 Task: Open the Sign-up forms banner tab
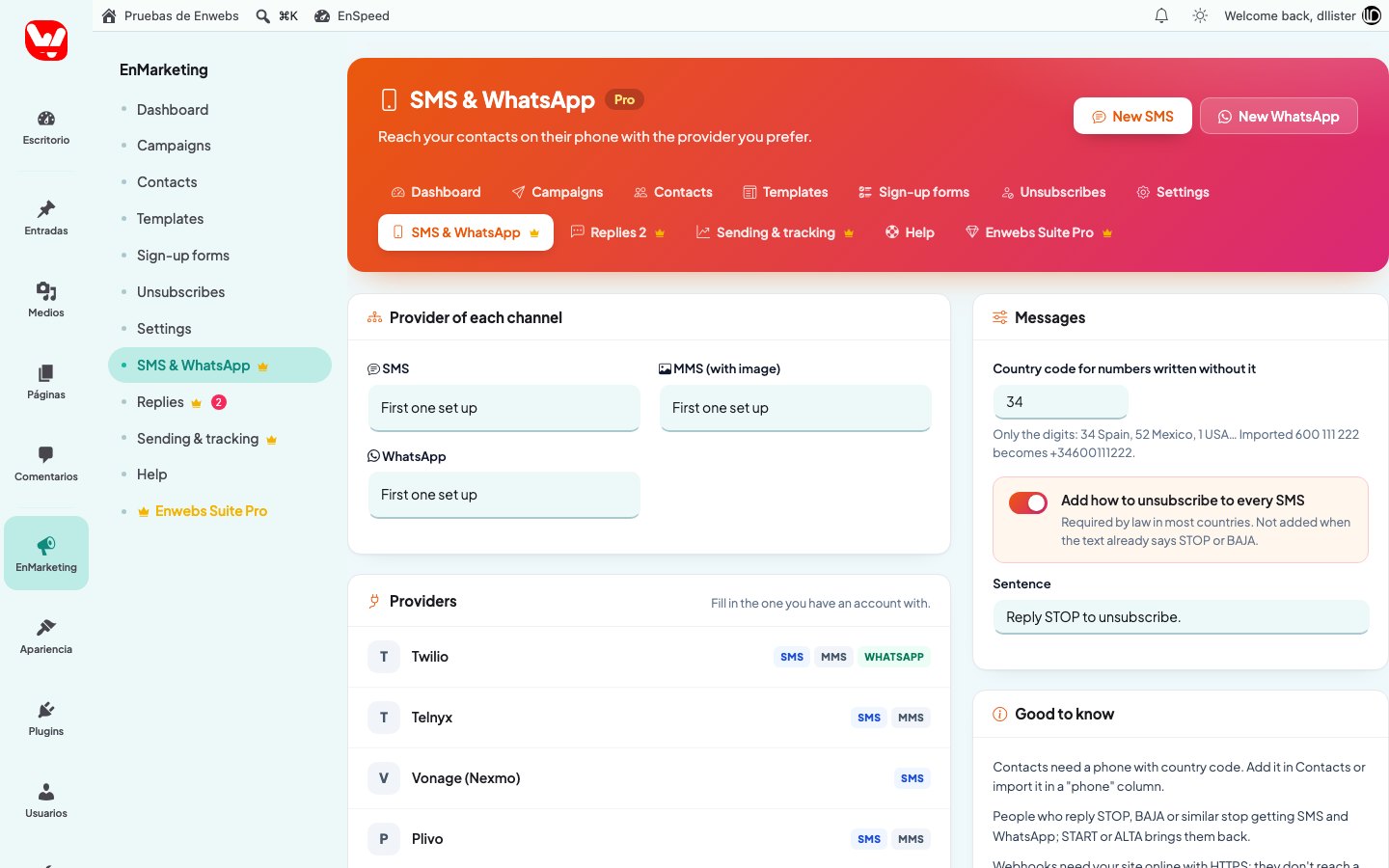tap(913, 192)
